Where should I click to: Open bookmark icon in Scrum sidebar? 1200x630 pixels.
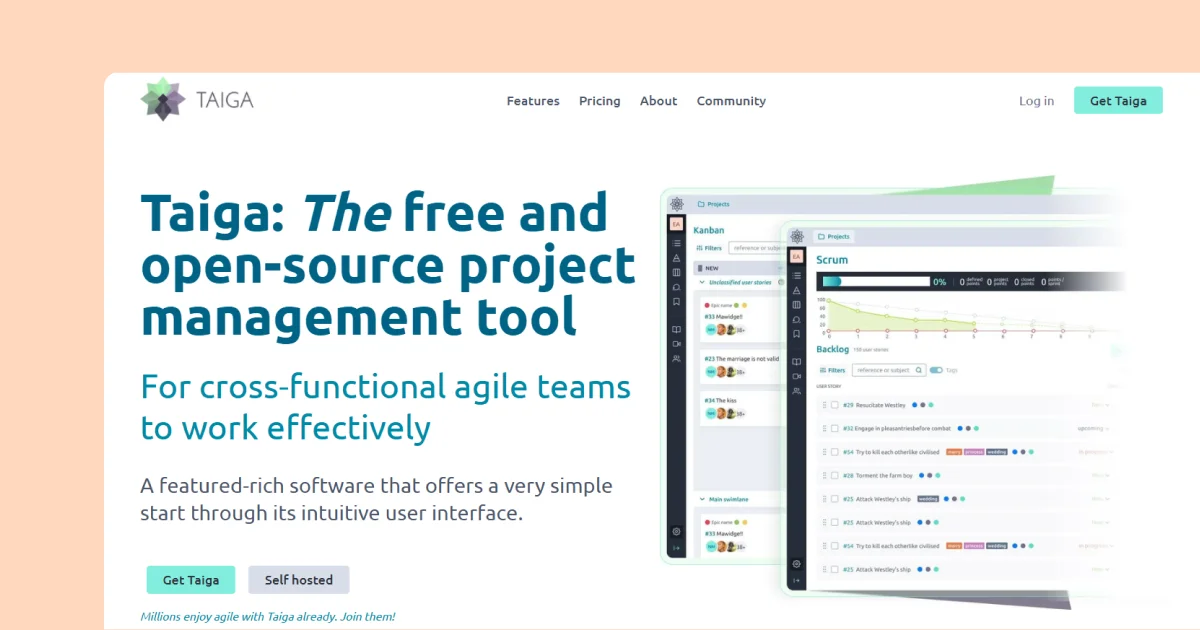pyautogui.click(x=796, y=334)
